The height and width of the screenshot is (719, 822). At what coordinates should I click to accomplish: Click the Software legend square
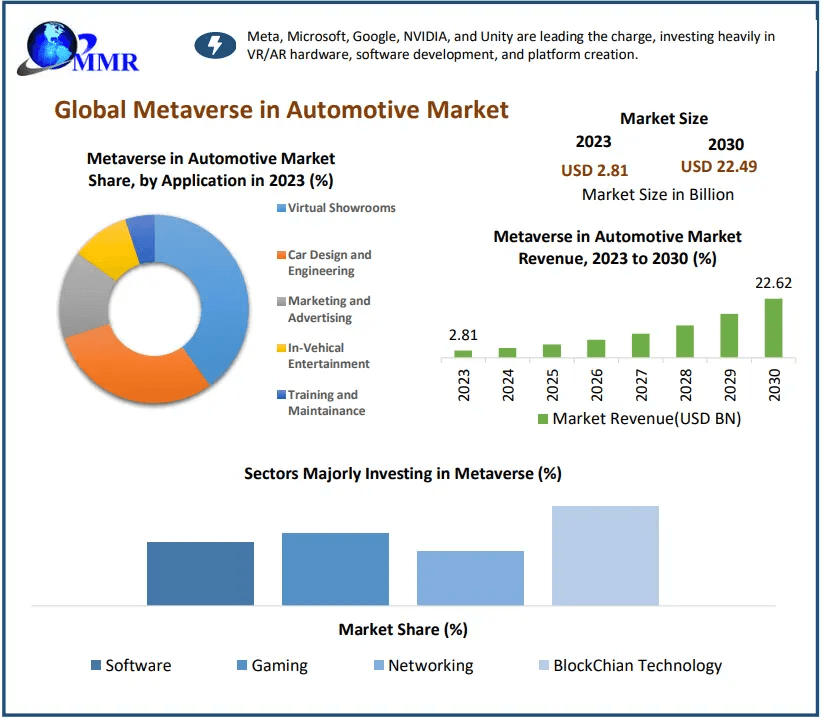(x=96, y=666)
